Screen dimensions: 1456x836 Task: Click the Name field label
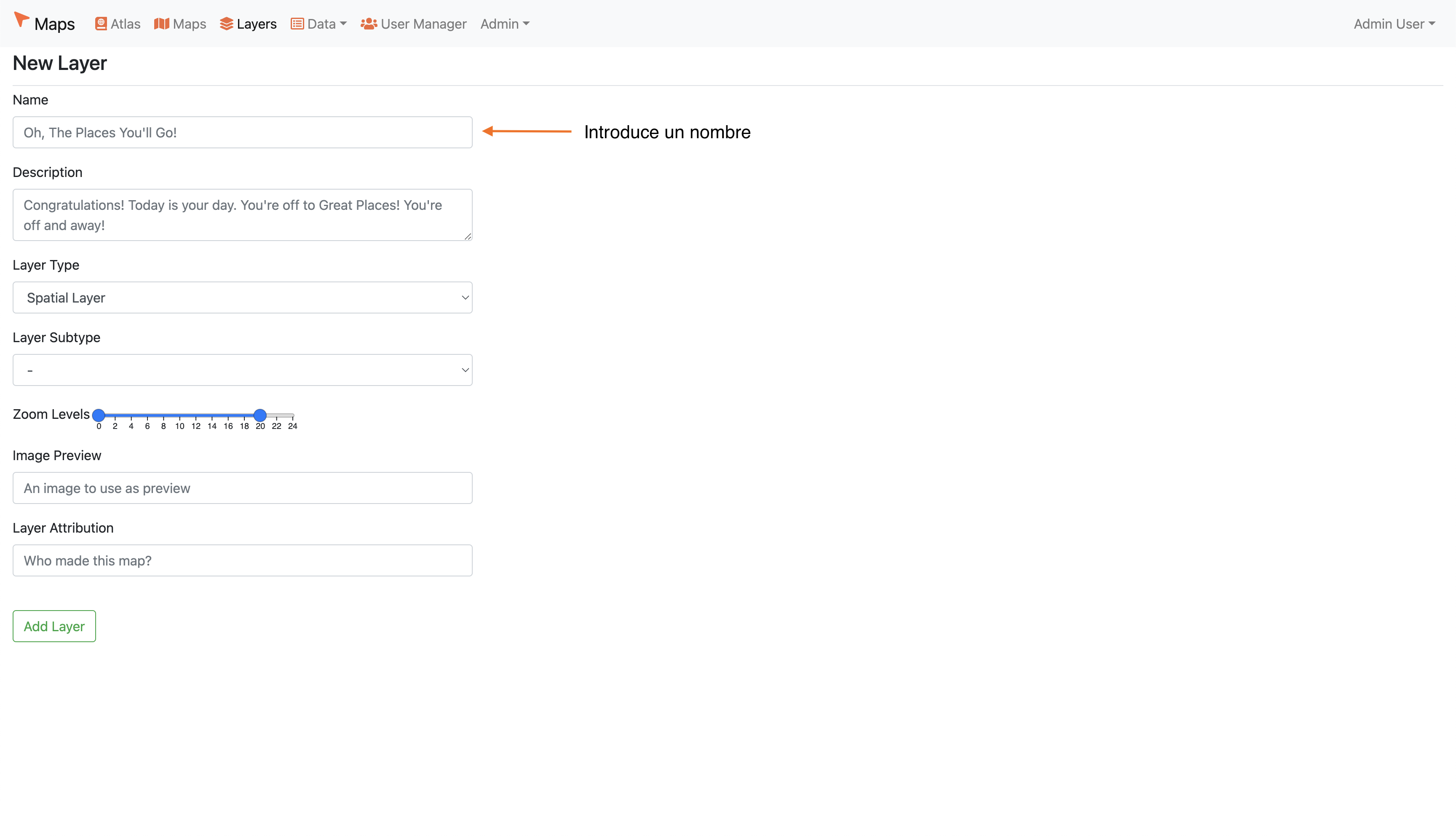(30, 99)
